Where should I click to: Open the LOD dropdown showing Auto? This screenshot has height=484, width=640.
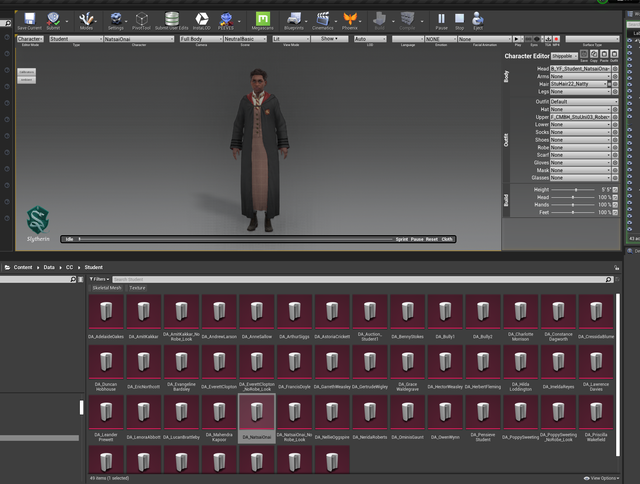click(370, 39)
